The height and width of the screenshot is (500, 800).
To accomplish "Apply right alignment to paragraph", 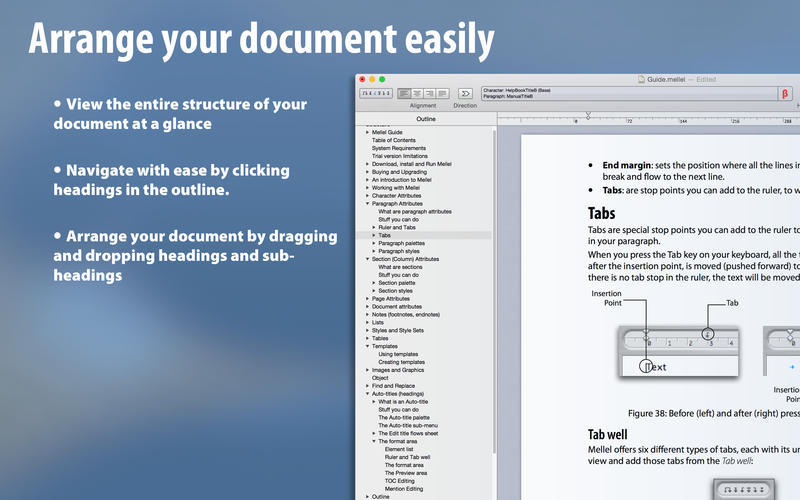I will (x=430, y=93).
